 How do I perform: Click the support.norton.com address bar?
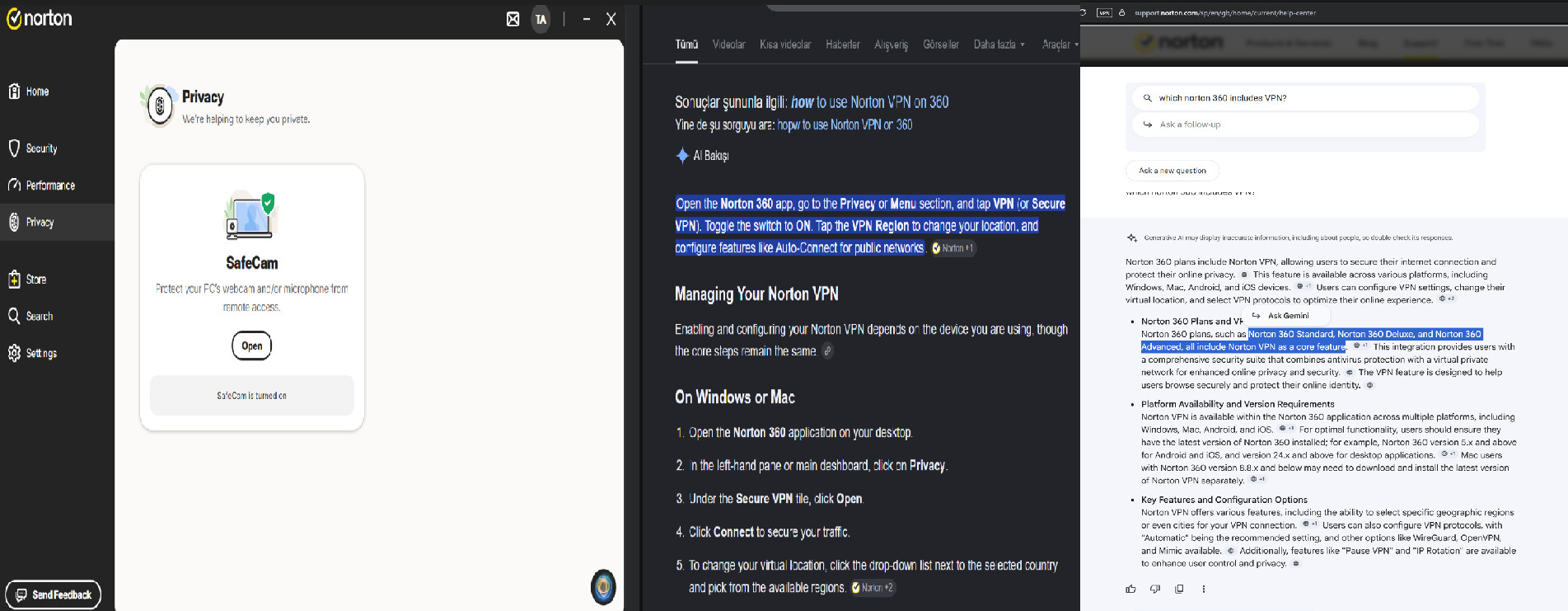tap(1225, 12)
